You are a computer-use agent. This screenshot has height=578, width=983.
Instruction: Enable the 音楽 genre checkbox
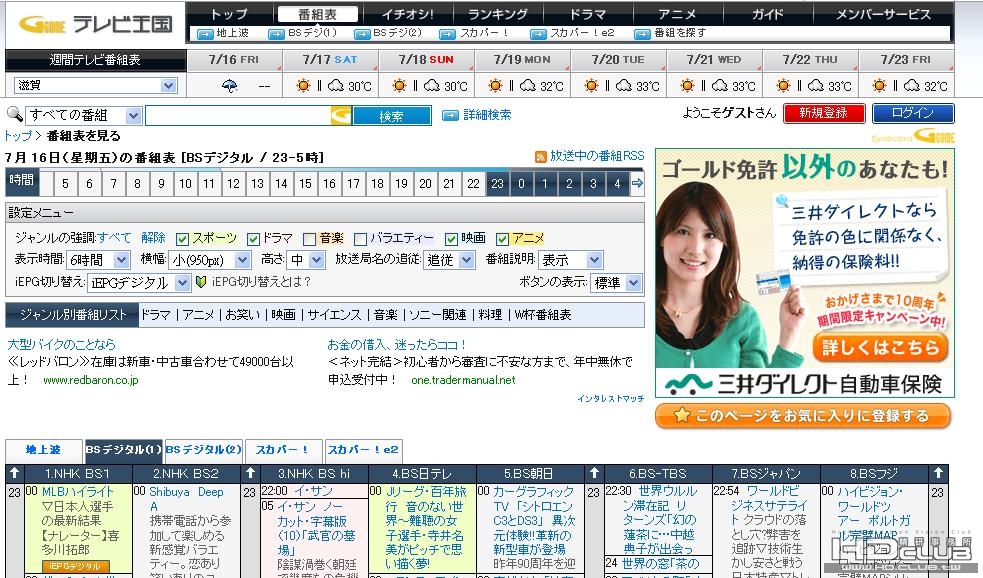(309, 239)
